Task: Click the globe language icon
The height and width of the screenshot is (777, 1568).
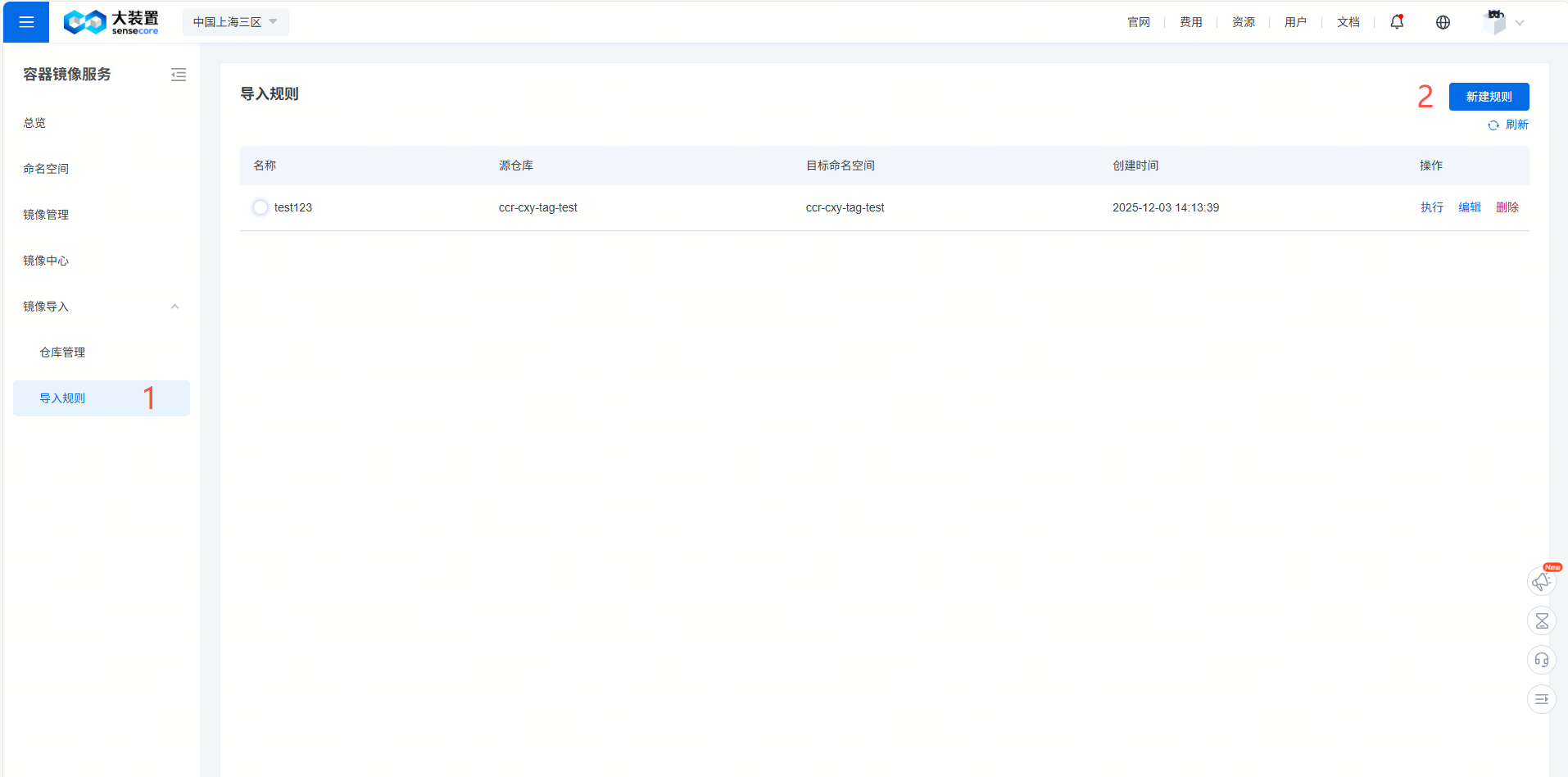Action: click(x=1443, y=22)
